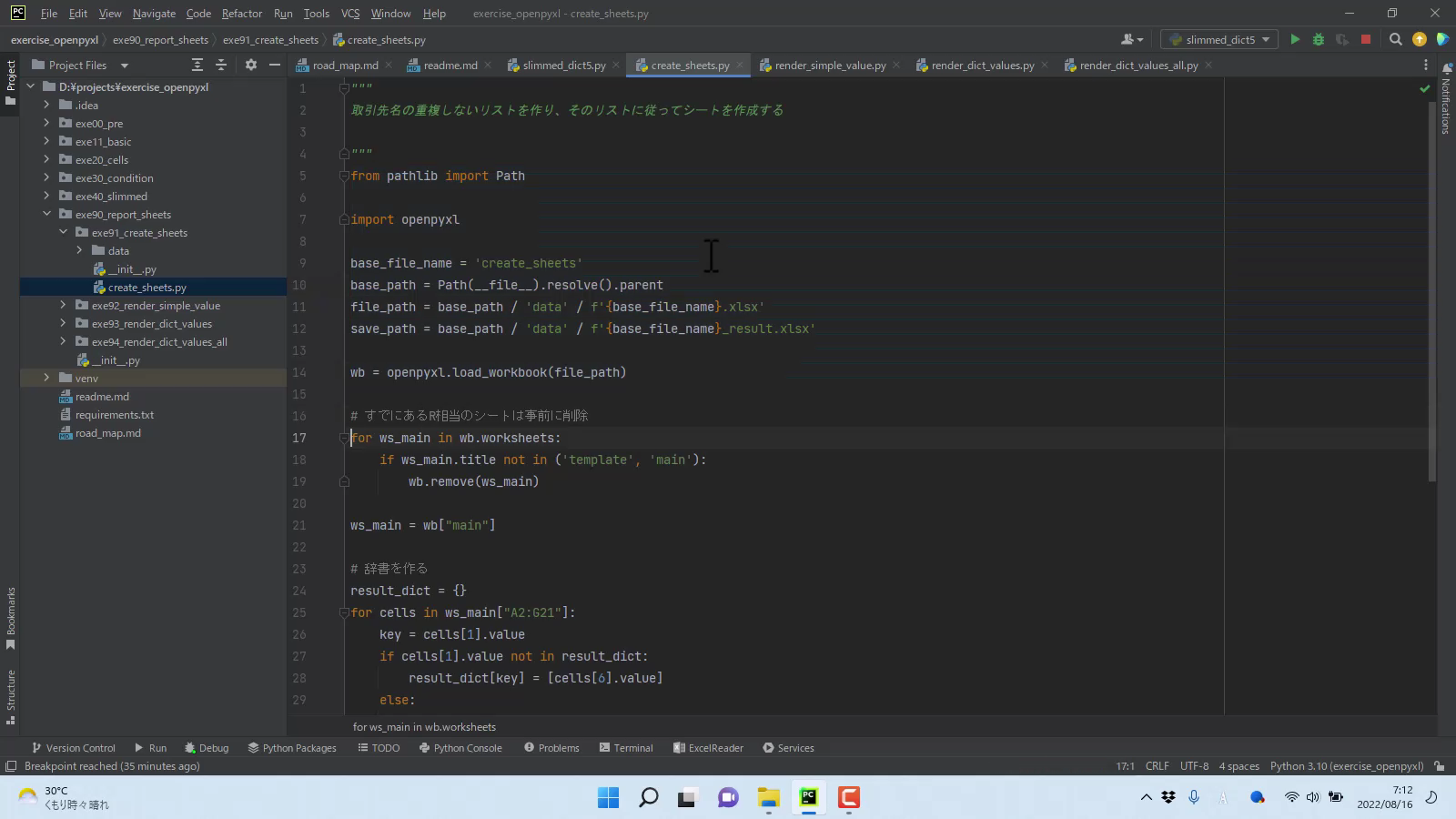Viewport: 1456px width, 819px height.
Task: Open the Refactor menu
Action: coord(241,14)
